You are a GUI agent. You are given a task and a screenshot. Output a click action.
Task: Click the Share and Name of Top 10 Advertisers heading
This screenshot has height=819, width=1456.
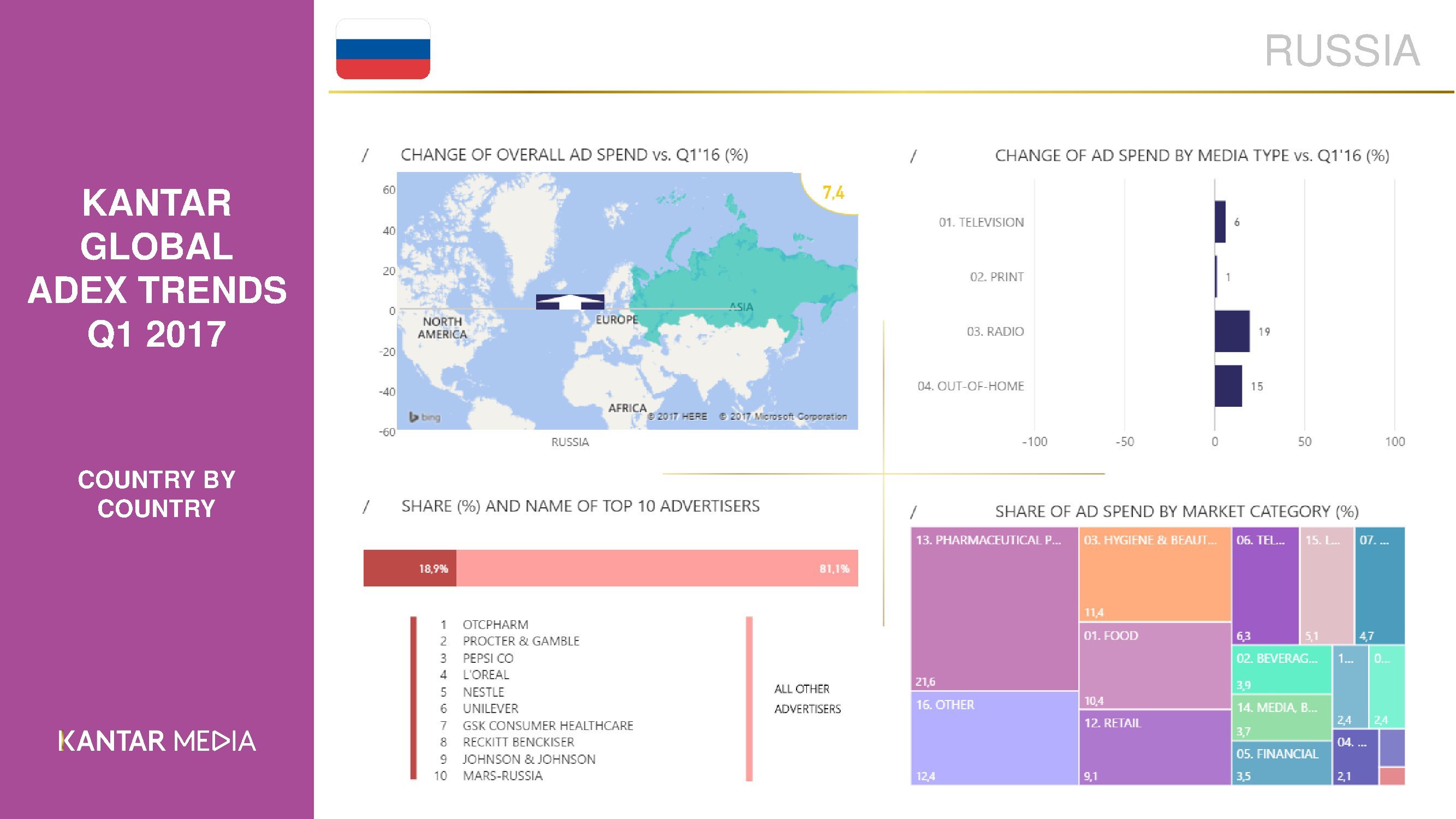click(580, 506)
